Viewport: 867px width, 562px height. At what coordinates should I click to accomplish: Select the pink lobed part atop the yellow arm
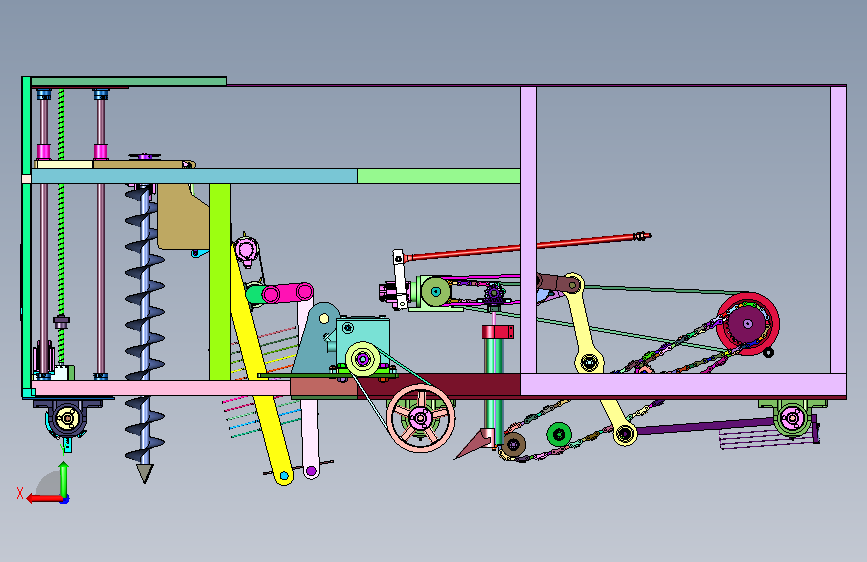point(246,250)
